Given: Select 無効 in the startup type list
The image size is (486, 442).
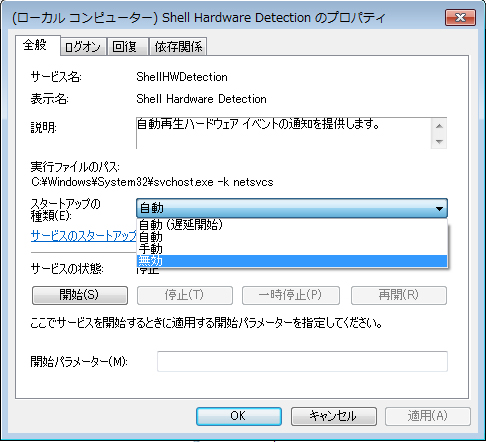Looking at the screenshot, I should point(292,261).
